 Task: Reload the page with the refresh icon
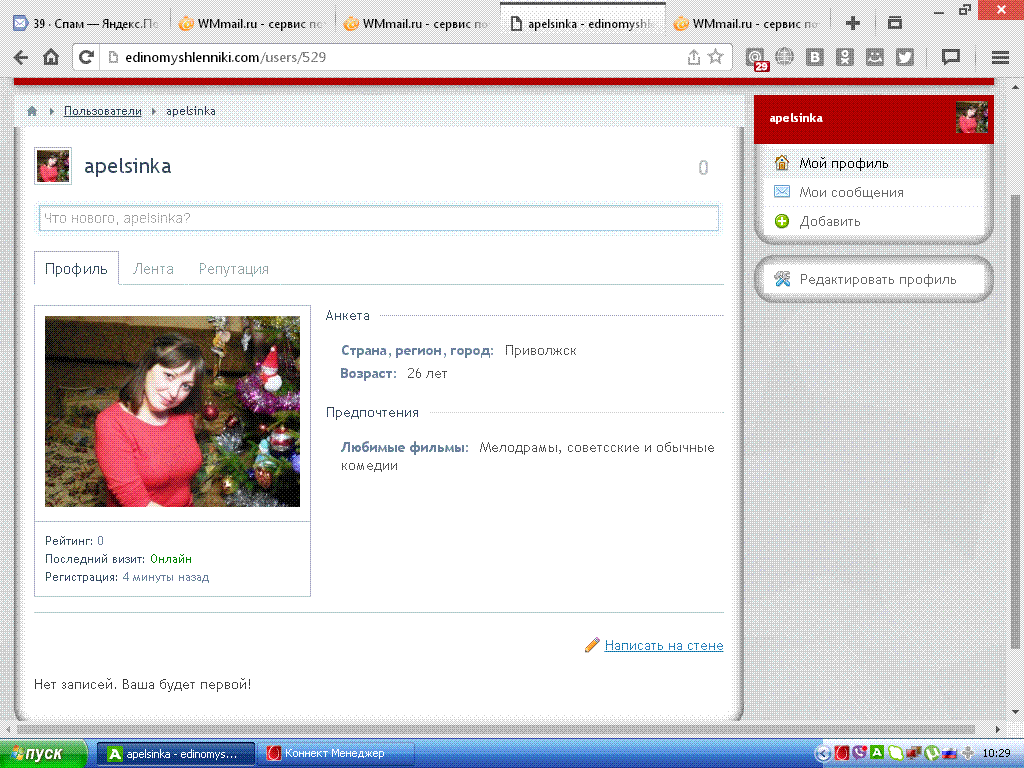tap(86, 57)
